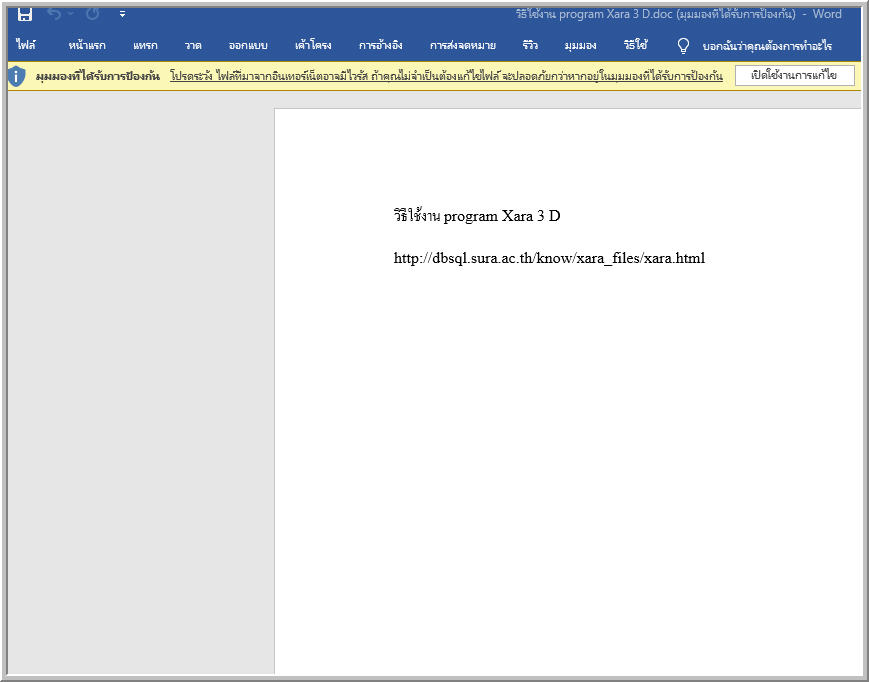Click the Undo arrow icon
869x682 pixels.
pos(54,14)
